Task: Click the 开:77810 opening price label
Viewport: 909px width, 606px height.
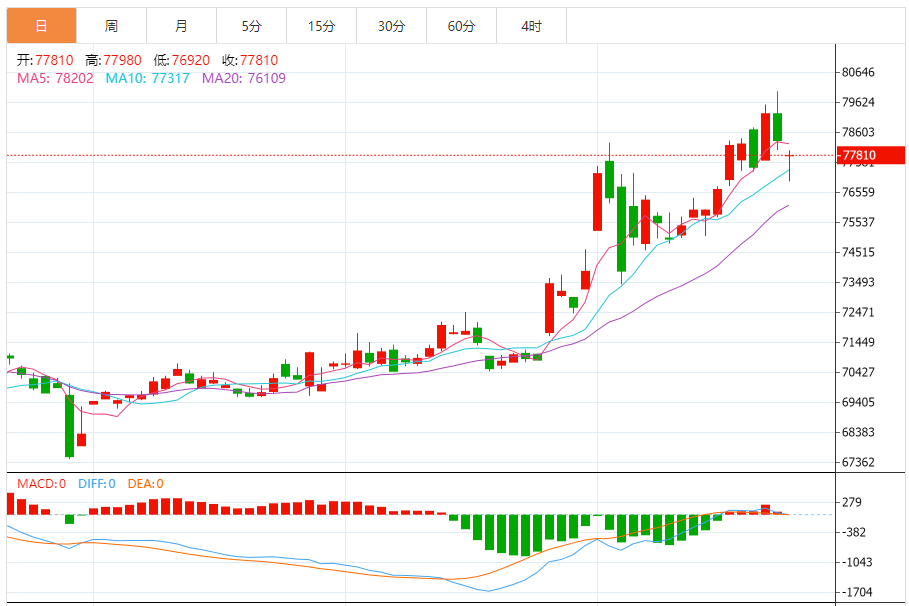Action: [x=46, y=60]
